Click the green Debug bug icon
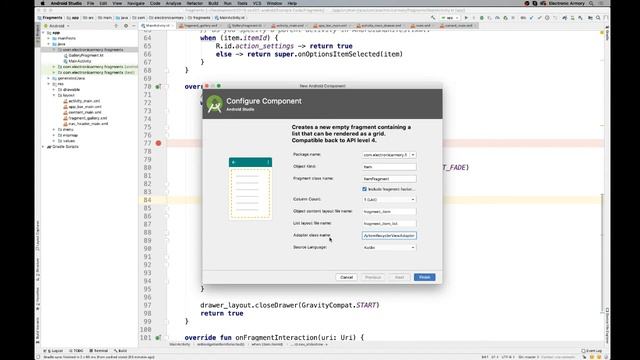 click(x=482, y=18)
